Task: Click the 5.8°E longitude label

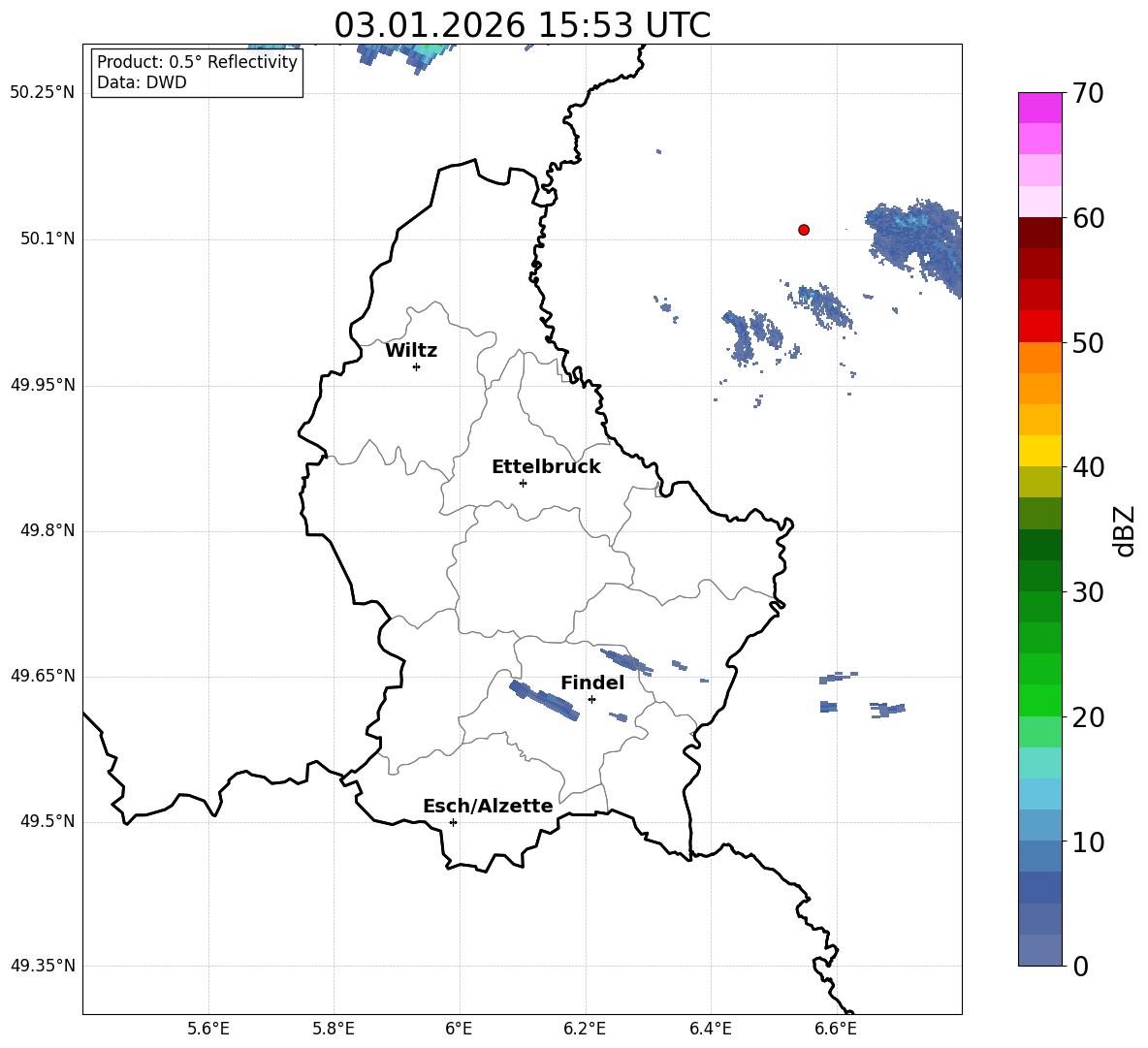Action: [x=334, y=1029]
